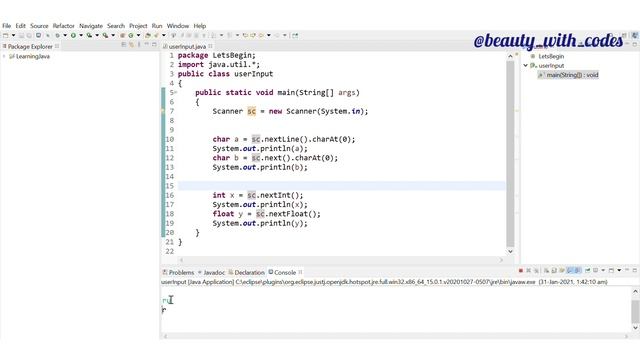Click the line 'int x = sc.nextInt();'
The height and width of the screenshot is (360, 640).
[258, 195]
